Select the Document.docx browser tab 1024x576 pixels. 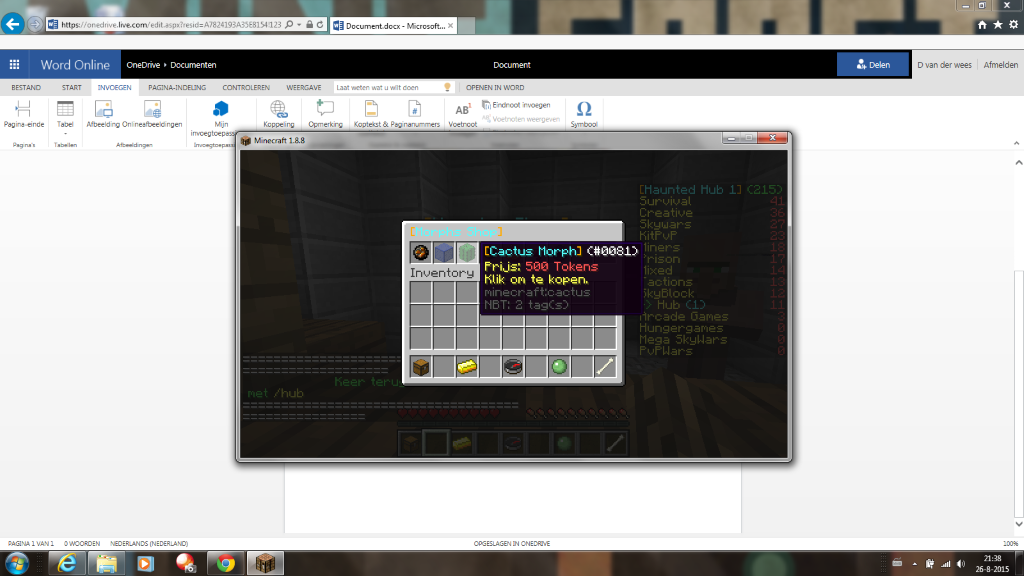[394, 25]
